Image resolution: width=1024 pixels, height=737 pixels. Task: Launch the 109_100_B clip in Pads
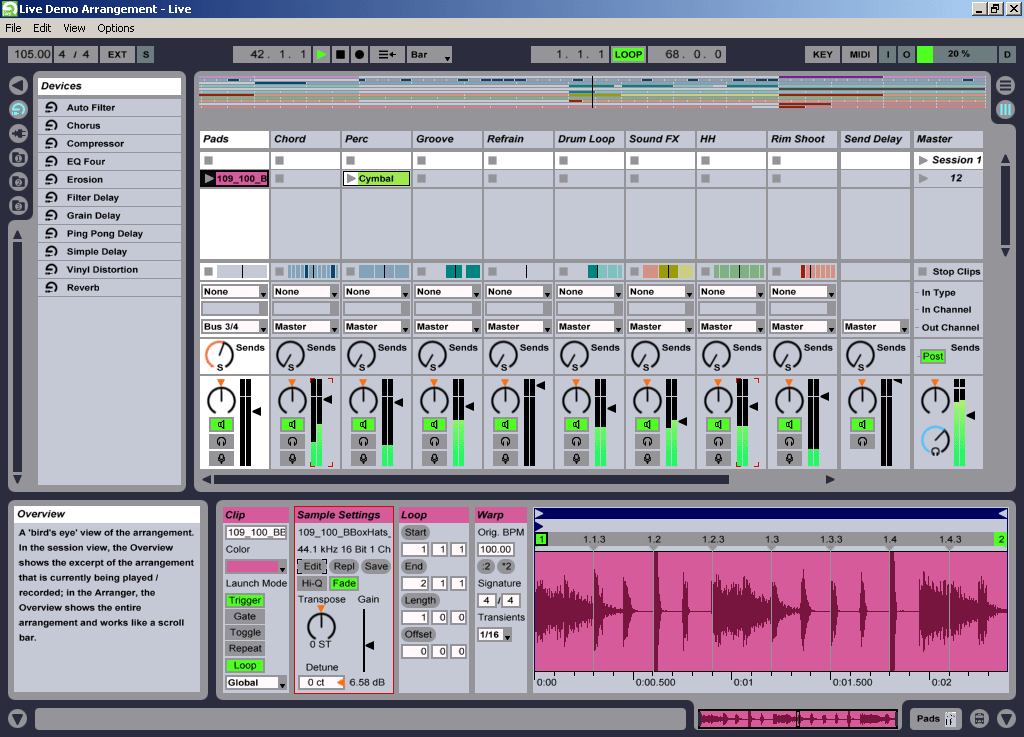[209, 178]
